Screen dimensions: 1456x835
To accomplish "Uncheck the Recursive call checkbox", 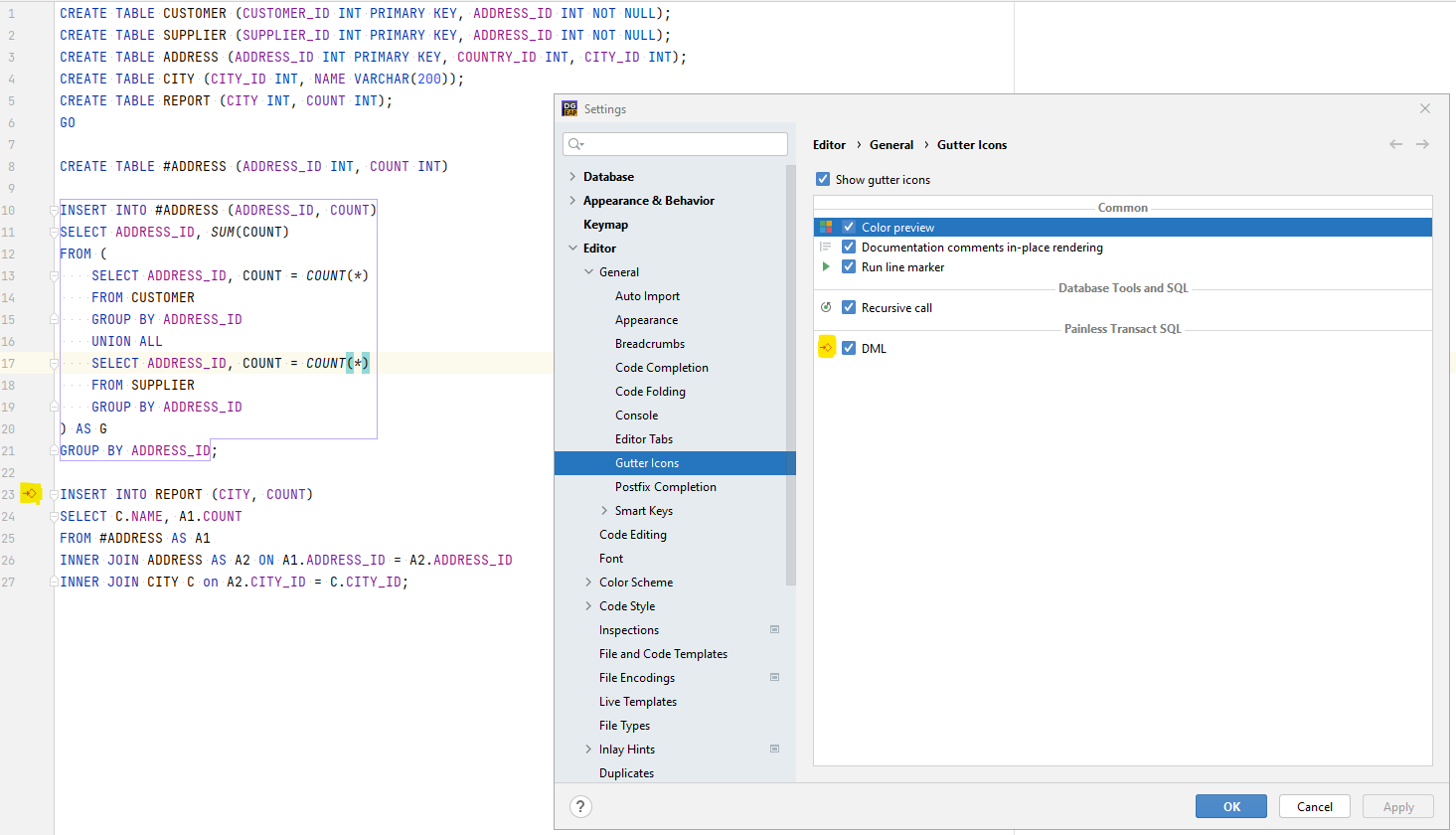I will (849, 307).
